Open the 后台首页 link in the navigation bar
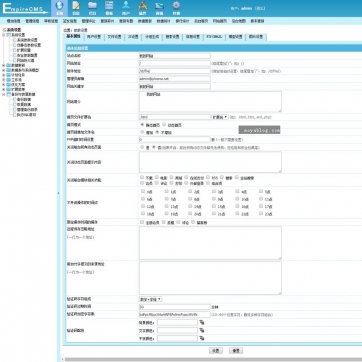Image resolution: width=362 pixels, height=362 pixels. [201, 21]
